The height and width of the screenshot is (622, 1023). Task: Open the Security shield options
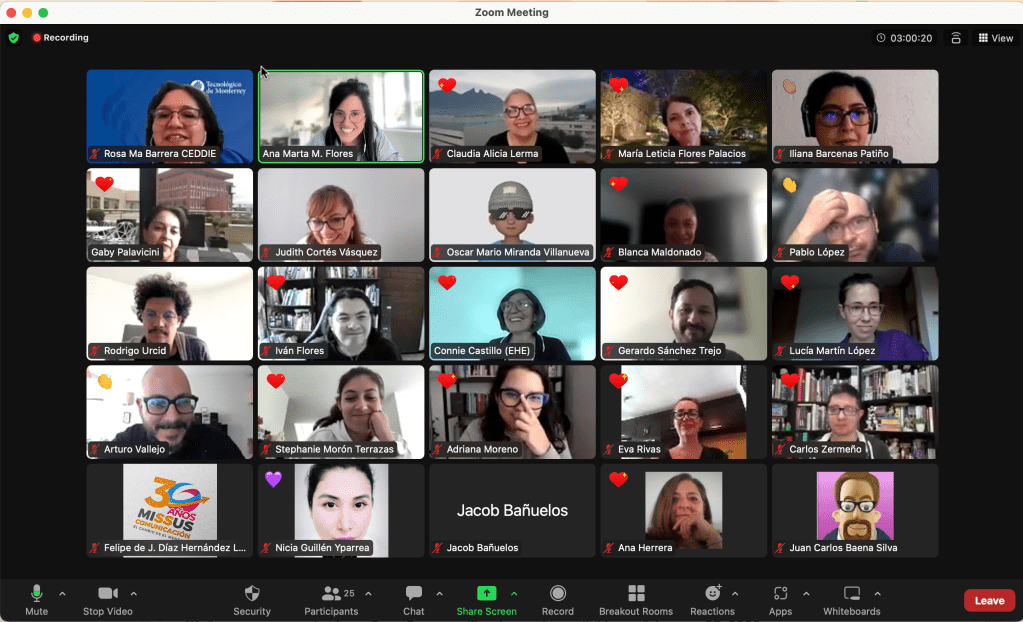[x=252, y=599]
